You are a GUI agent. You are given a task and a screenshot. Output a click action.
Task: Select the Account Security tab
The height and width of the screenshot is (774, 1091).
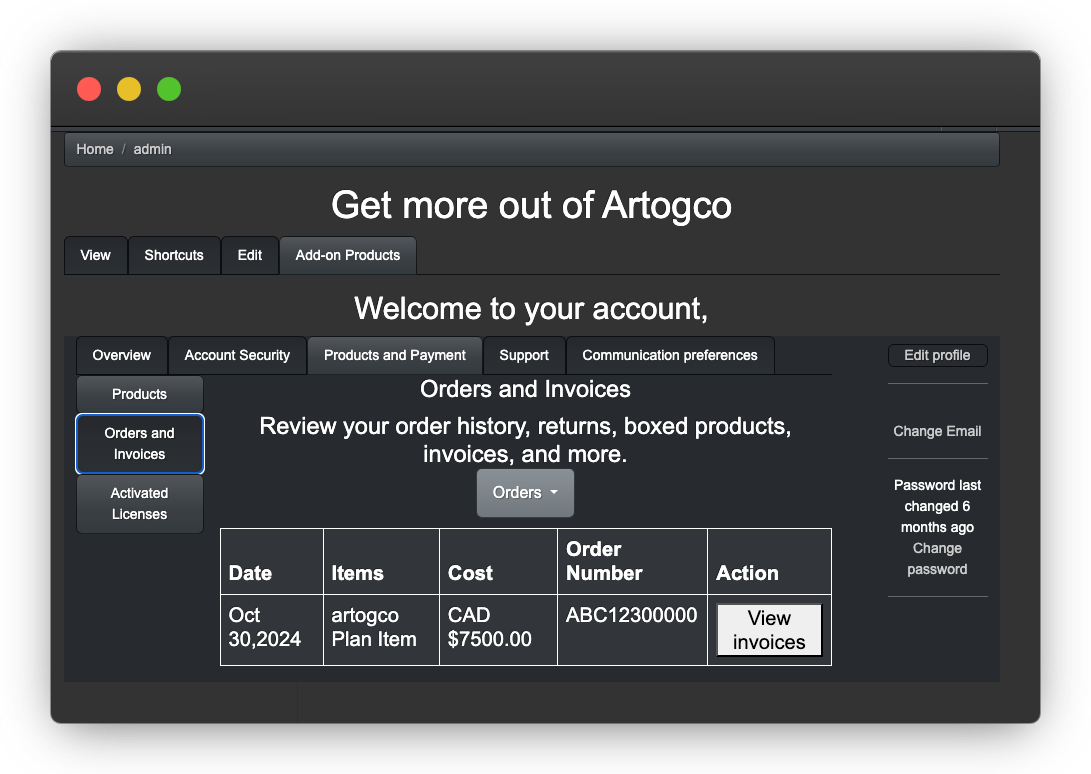click(237, 356)
